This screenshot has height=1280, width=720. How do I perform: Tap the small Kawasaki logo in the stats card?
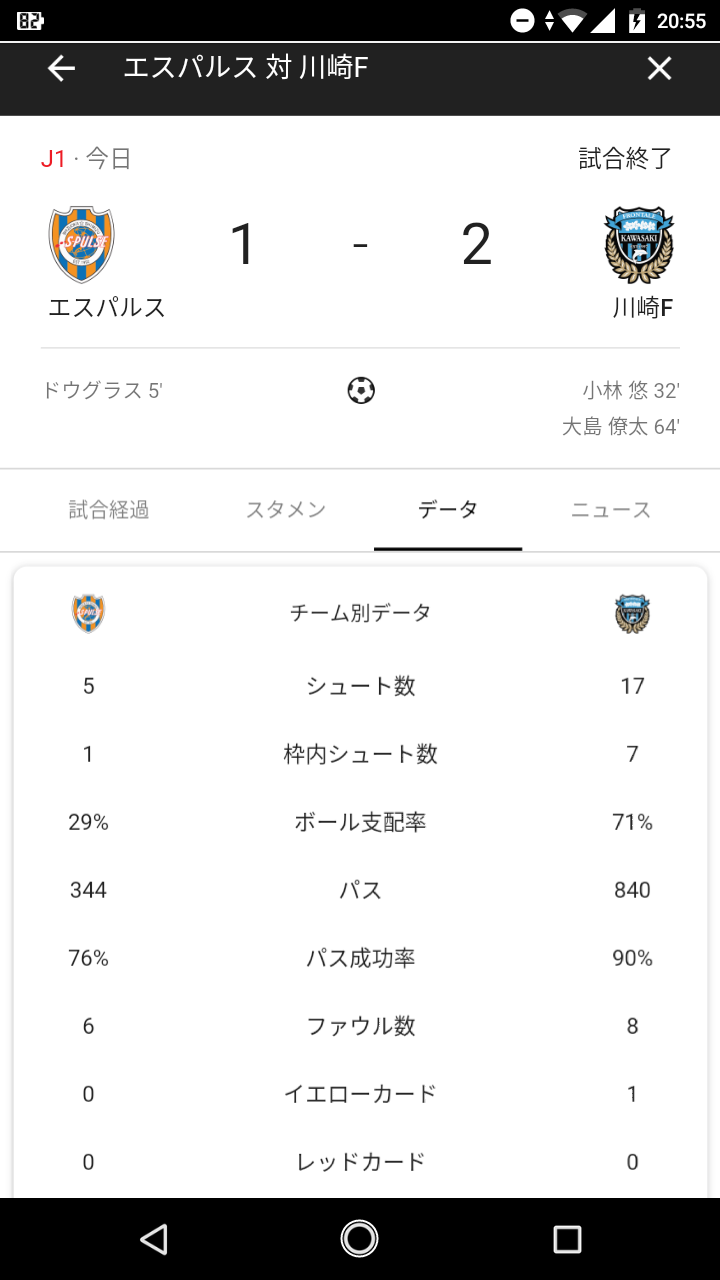pyautogui.click(x=632, y=613)
